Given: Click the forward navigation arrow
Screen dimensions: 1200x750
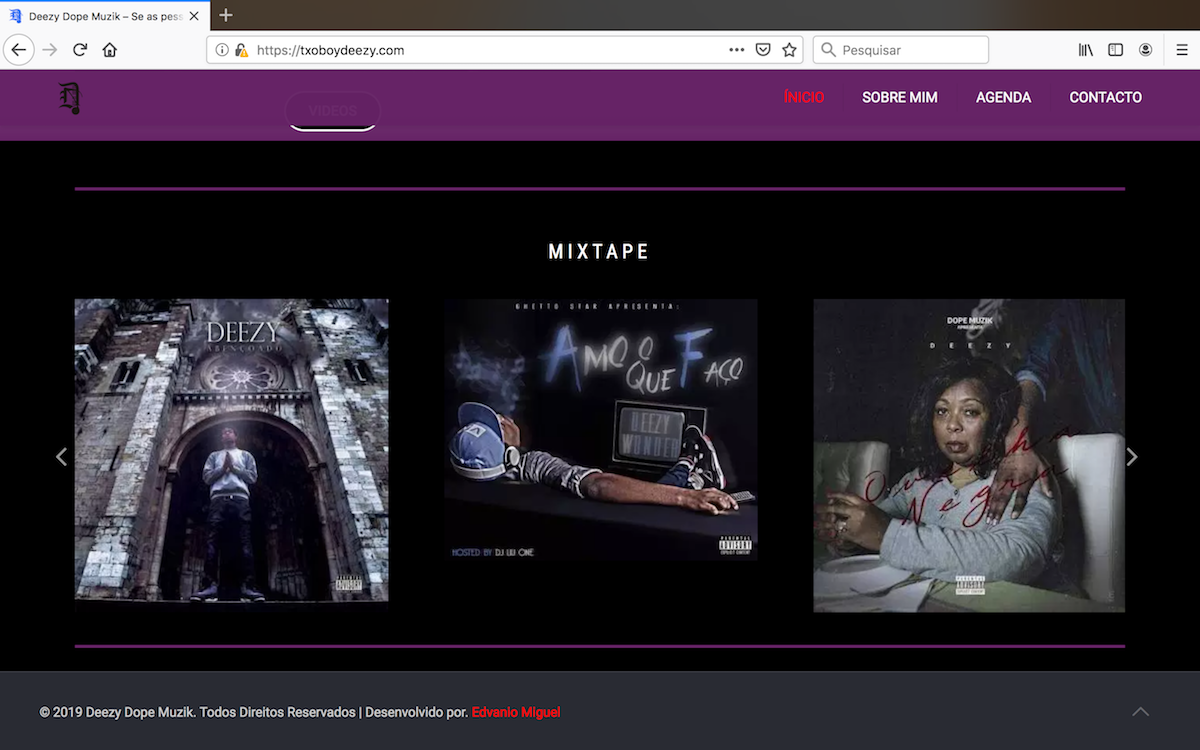Looking at the screenshot, I should tap(50, 50).
